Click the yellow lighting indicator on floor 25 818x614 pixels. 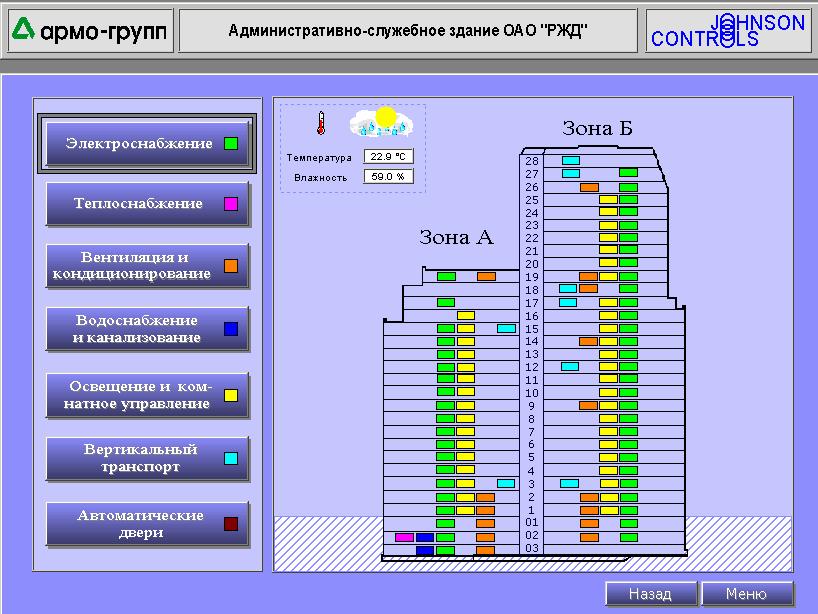point(608,199)
